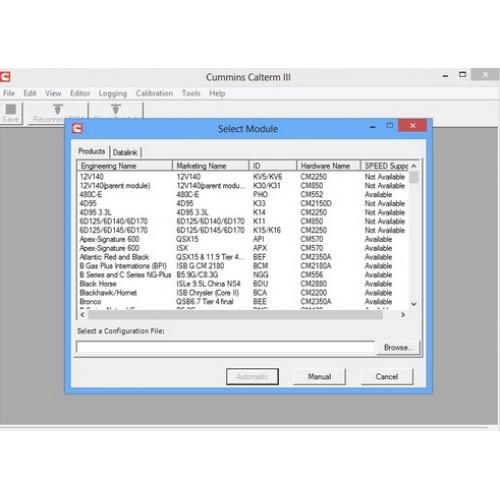Image resolution: width=500 pixels, height=500 pixels.
Task: Sort by ID column header
Action: pyautogui.click(x=273, y=166)
